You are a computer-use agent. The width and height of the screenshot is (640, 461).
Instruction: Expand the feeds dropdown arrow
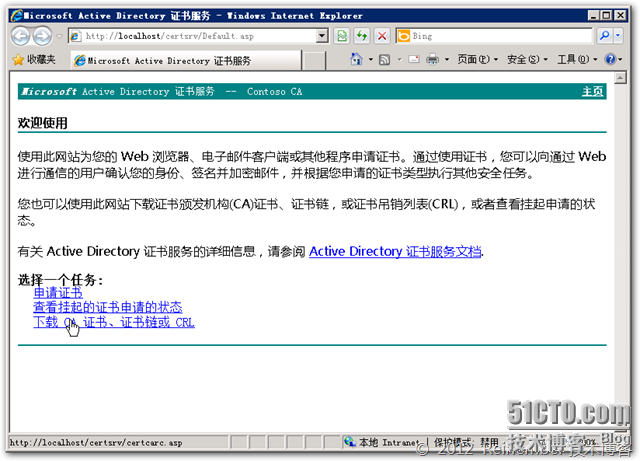(400, 60)
